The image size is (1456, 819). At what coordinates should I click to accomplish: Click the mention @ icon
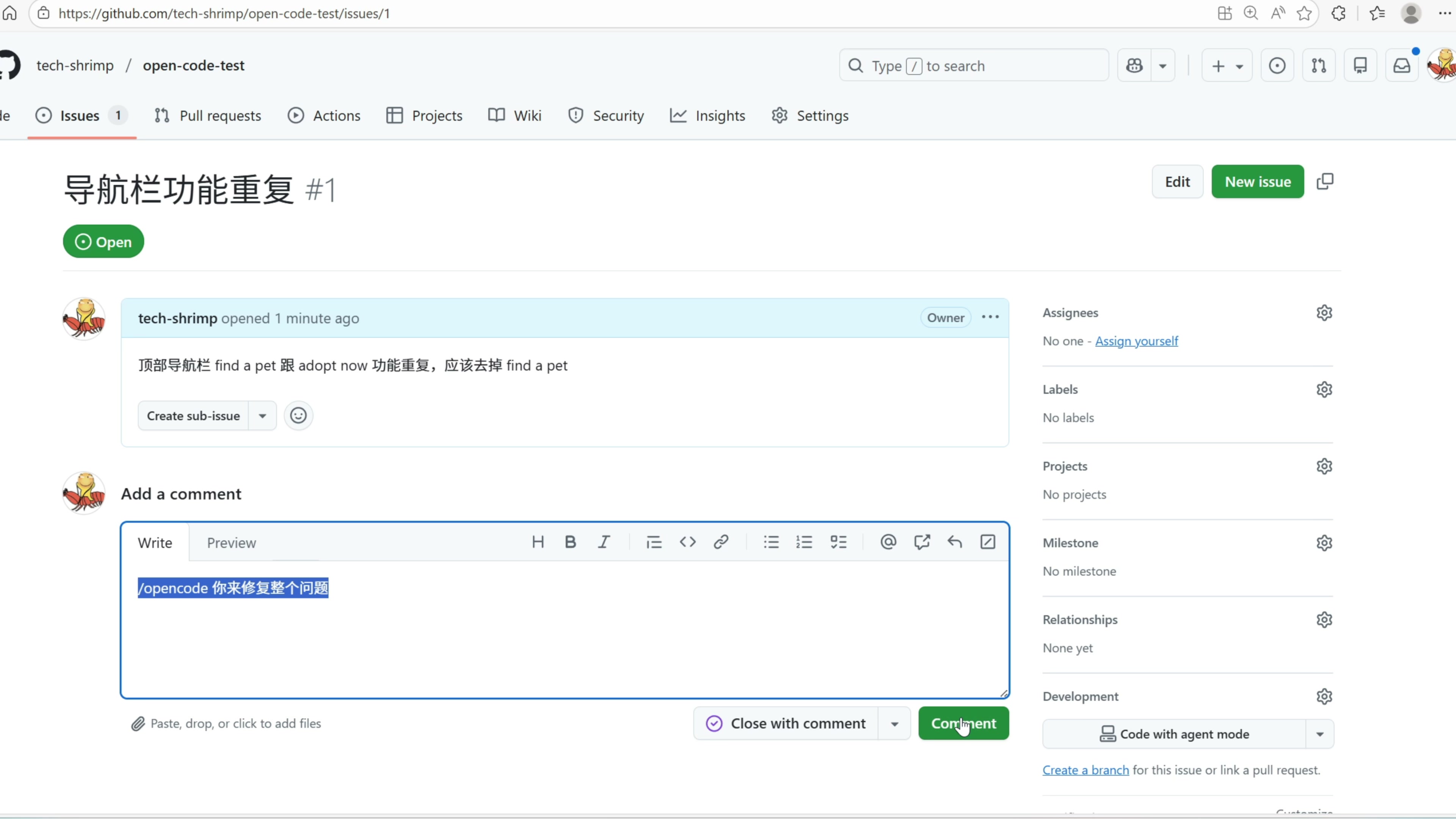(888, 542)
